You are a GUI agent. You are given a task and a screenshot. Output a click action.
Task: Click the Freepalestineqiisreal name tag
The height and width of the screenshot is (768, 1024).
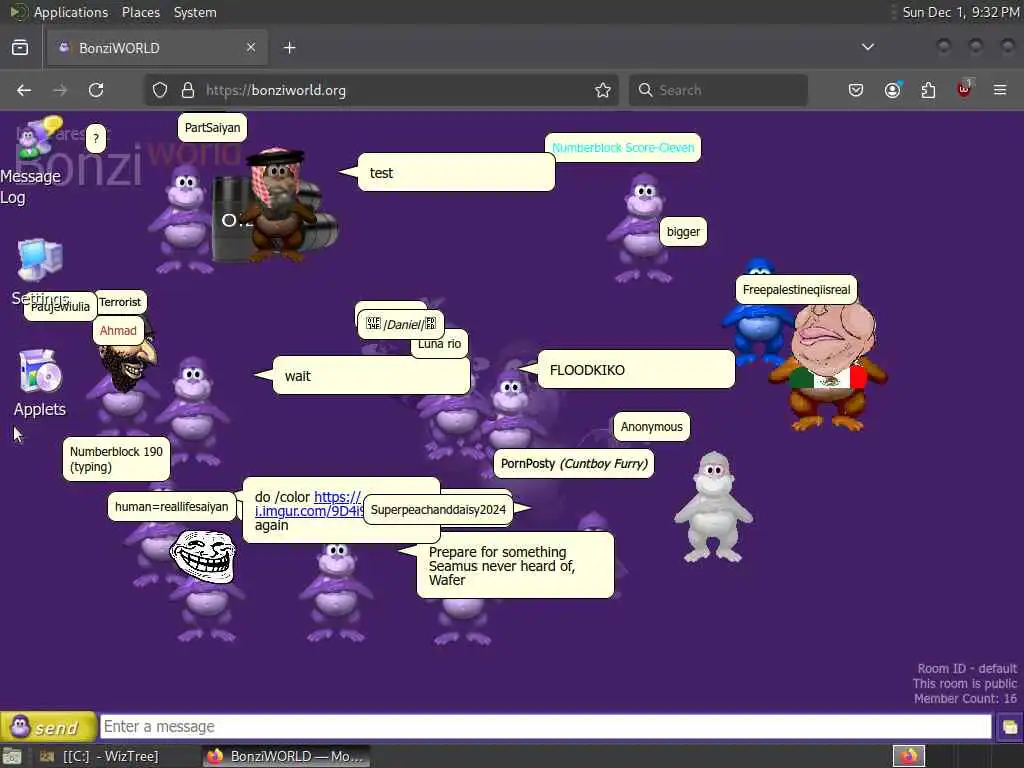click(x=796, y=290)
